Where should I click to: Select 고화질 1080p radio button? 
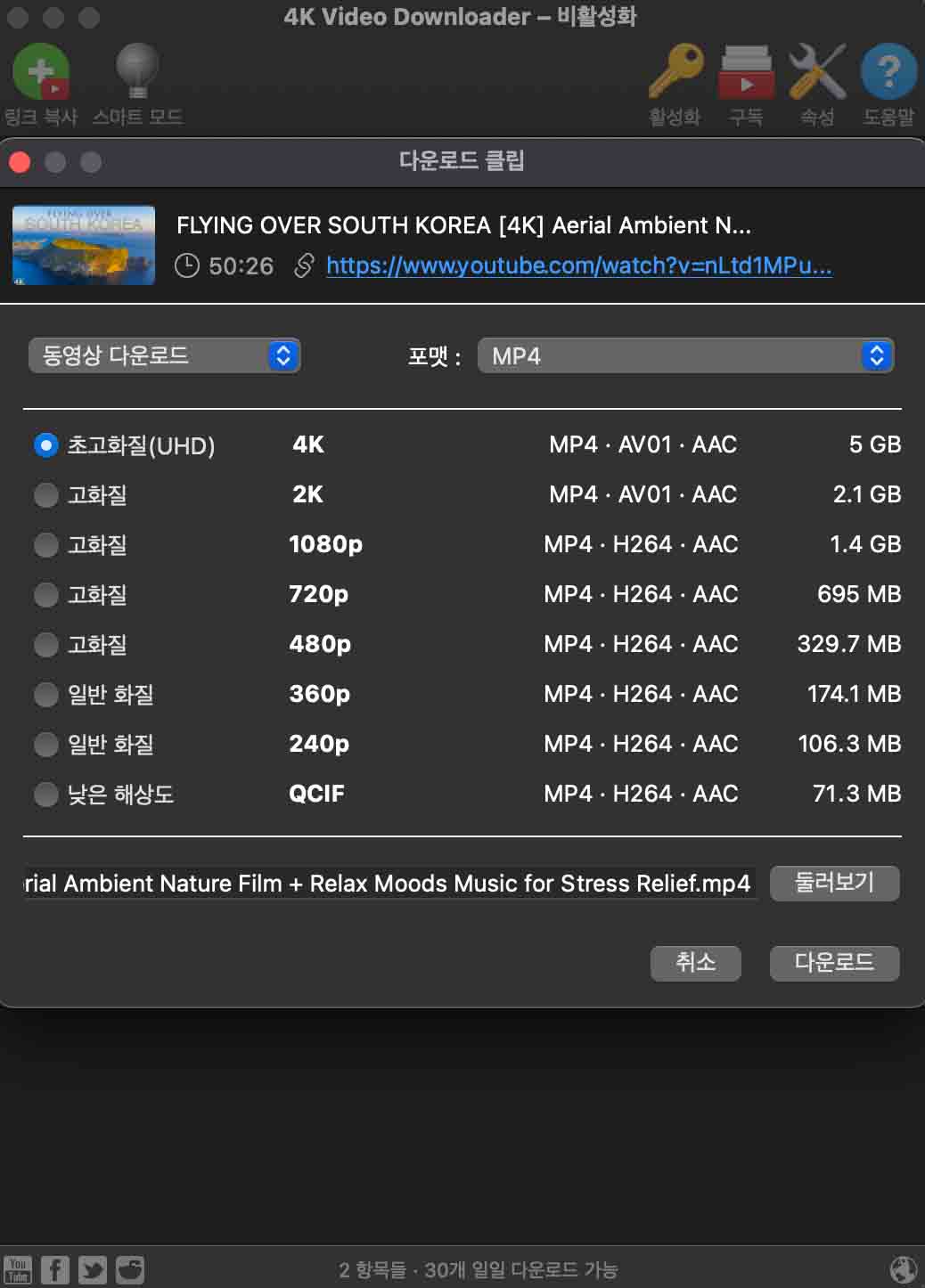coord(45,544)
